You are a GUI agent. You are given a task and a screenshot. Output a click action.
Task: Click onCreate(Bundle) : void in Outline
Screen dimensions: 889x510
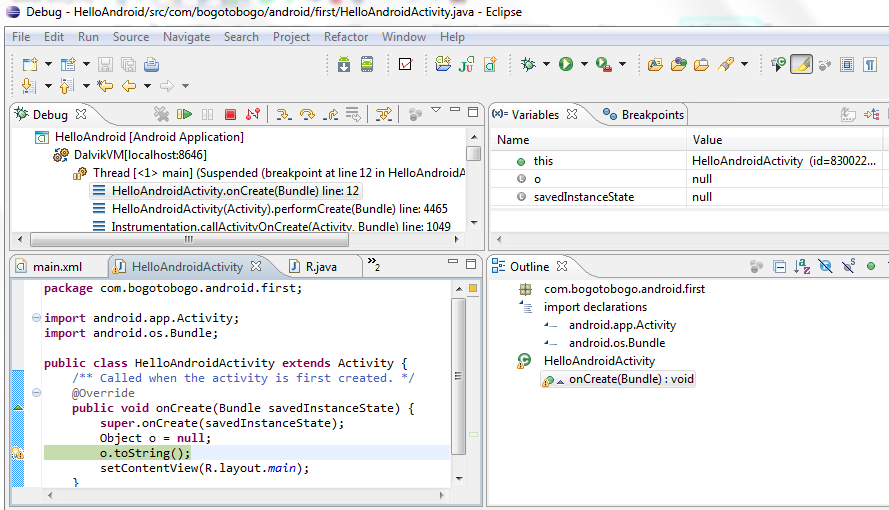point(618,379)
